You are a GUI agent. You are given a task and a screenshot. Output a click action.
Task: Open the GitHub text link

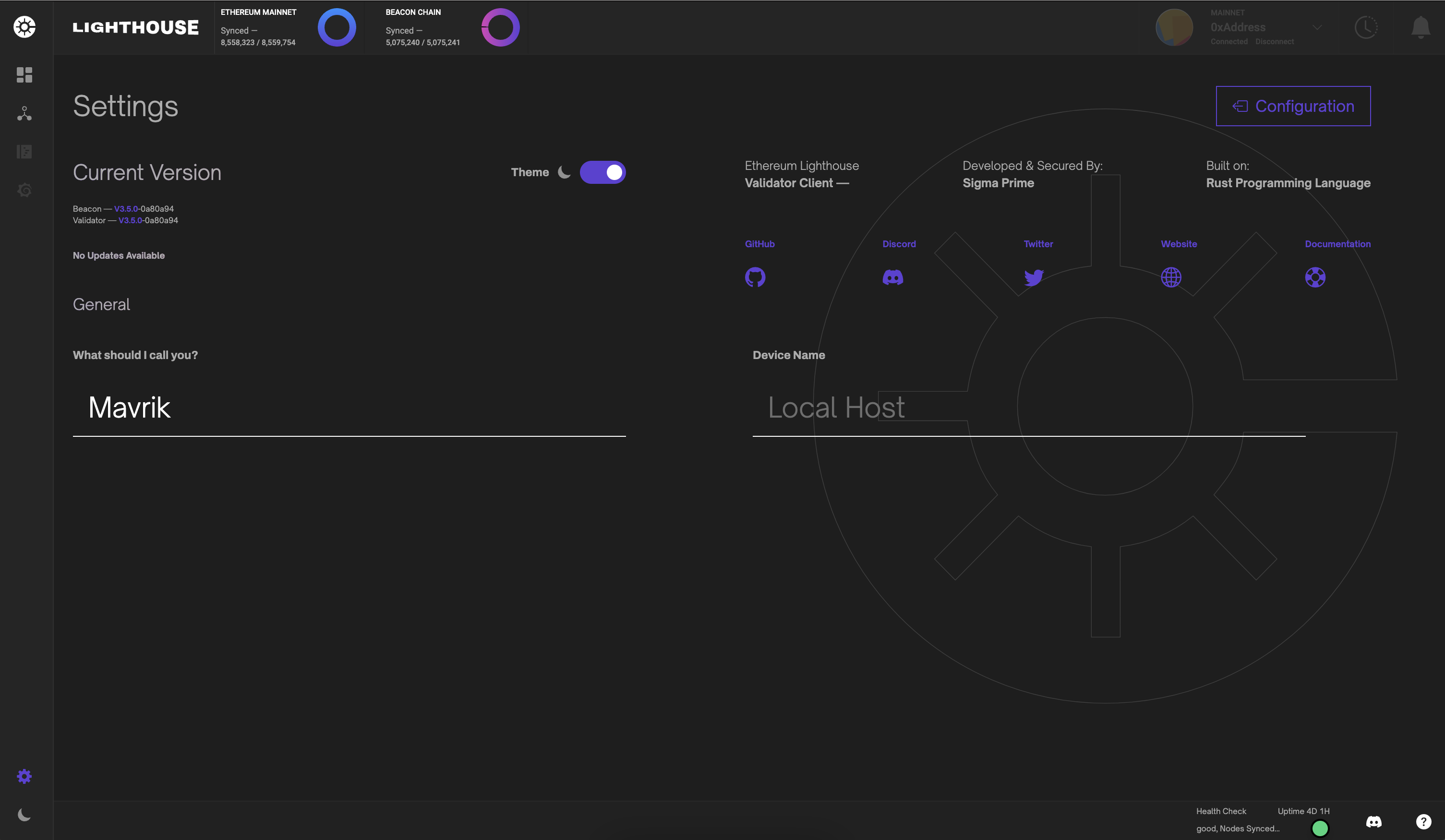(760, 244)
